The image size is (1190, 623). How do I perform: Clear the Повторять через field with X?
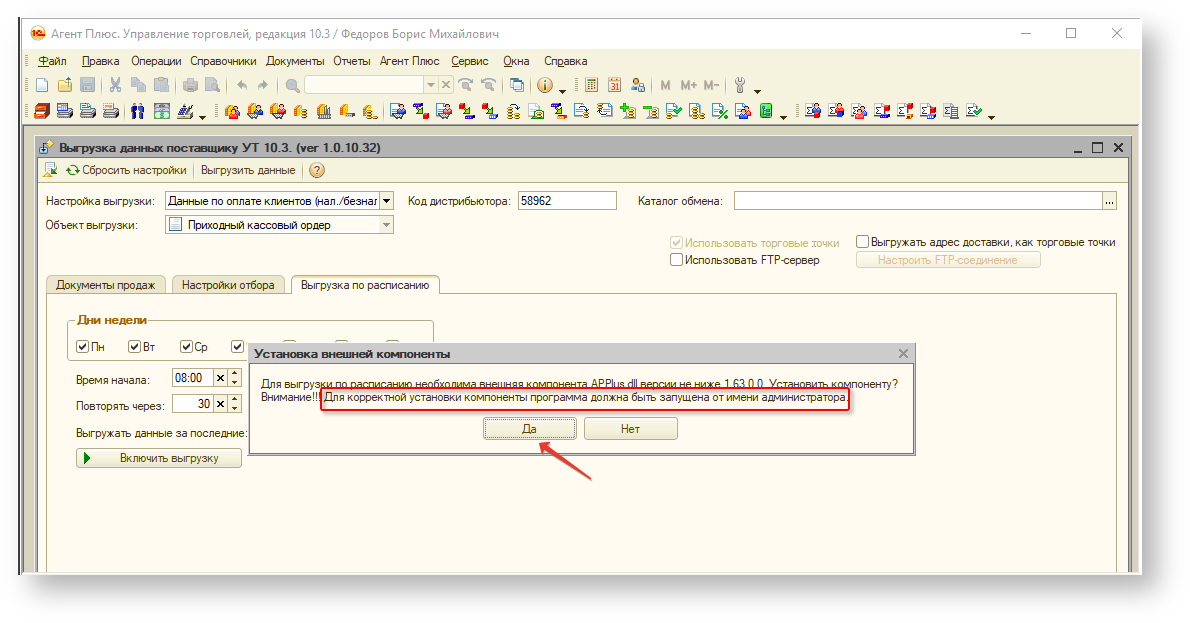(x=220, y=404)
